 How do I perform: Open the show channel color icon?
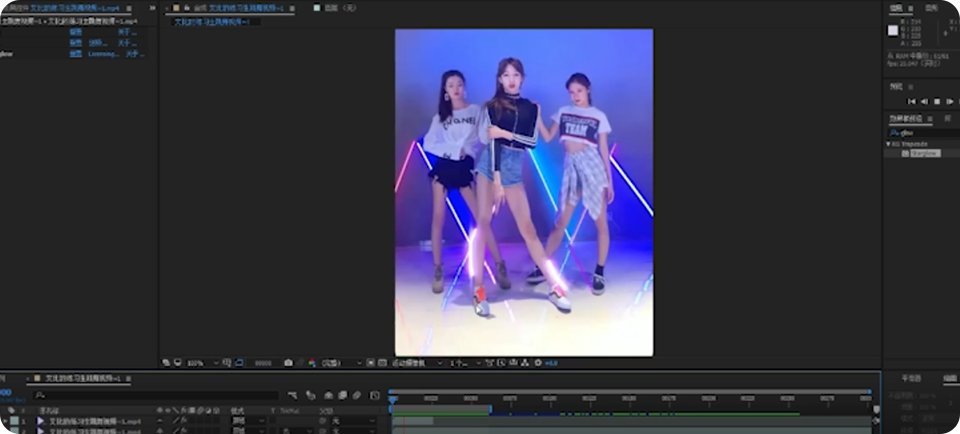point(312,363)
